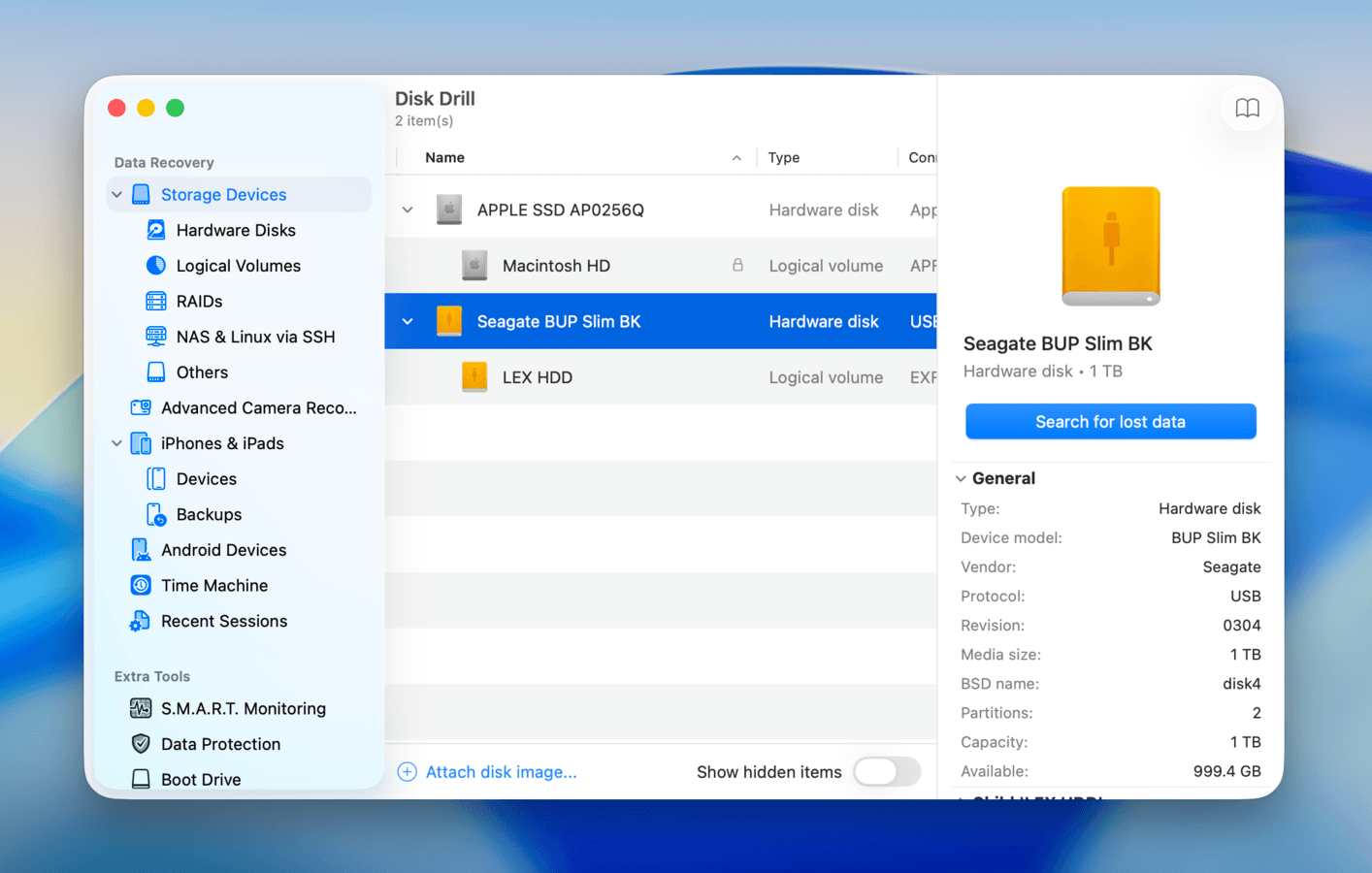The image size is (1372, 873).
Task: Click the RAIDs icon in the sidebar
Action: (155, 302)
